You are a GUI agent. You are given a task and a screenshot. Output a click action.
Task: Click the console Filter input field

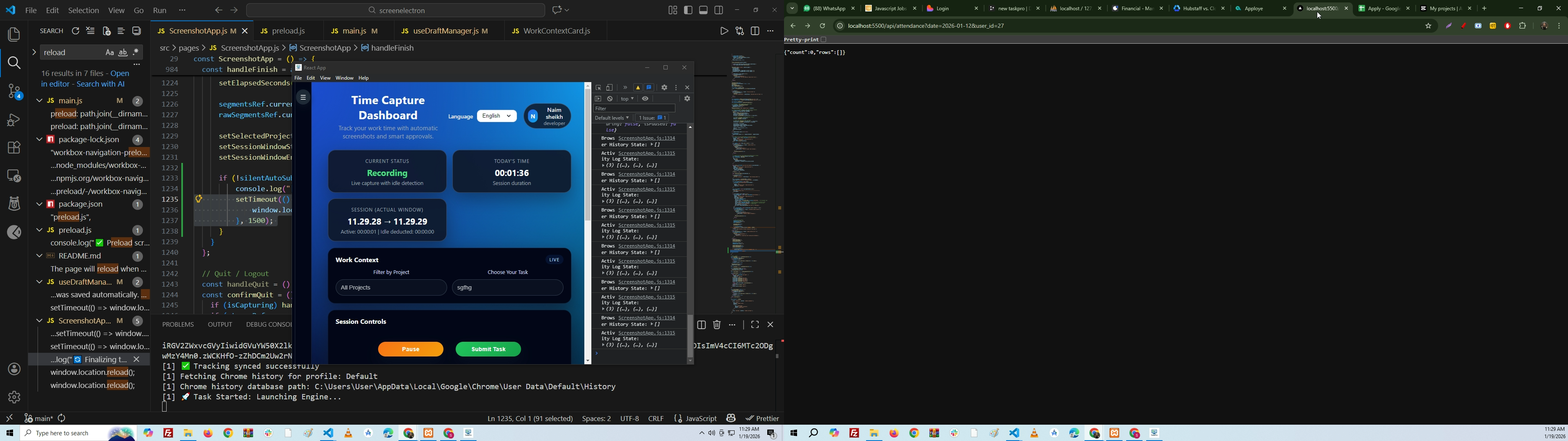tap(634, 109)
